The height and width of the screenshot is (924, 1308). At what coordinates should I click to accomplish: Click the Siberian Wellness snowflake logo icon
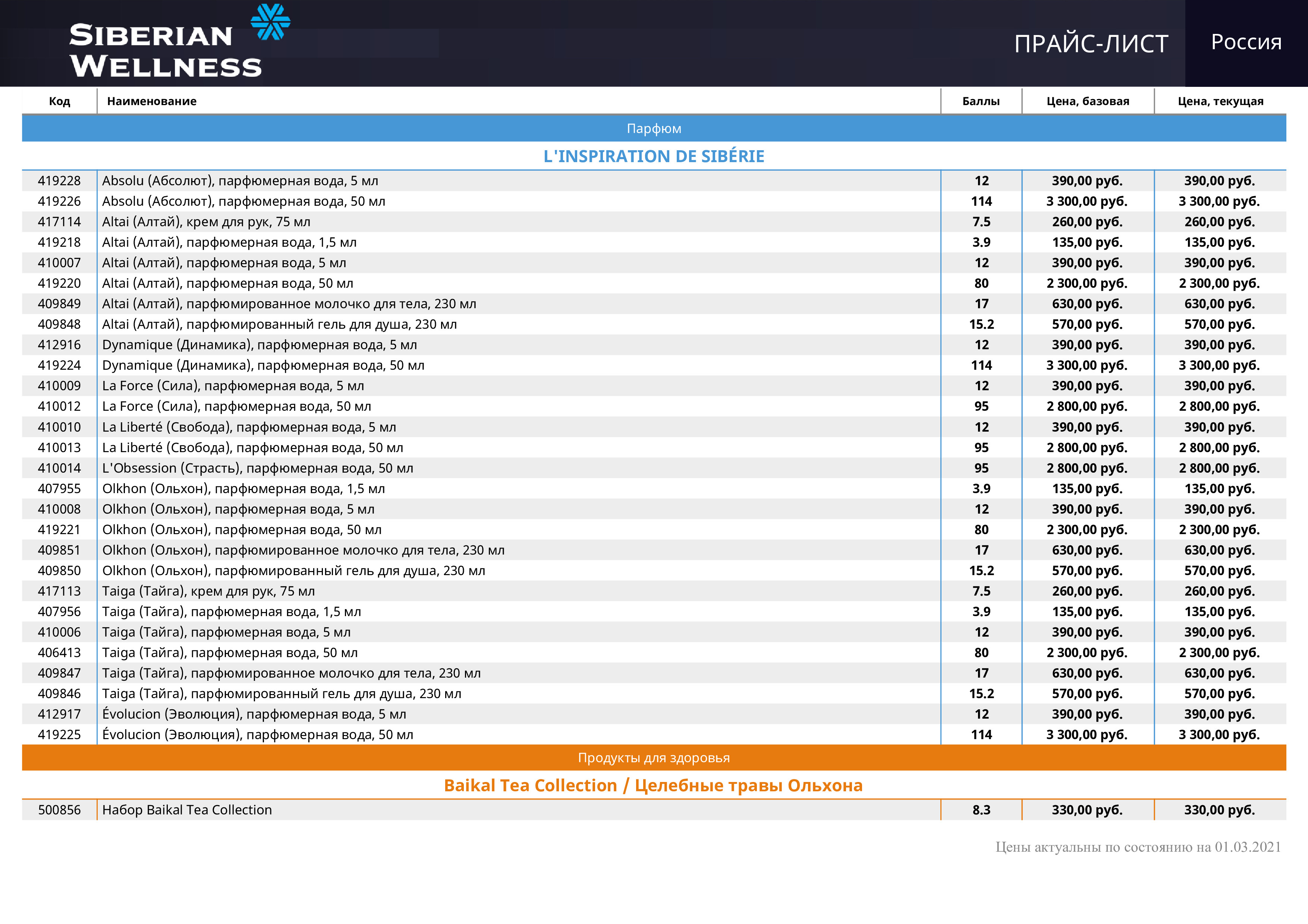pyautogui.click(x=271, y=22)
